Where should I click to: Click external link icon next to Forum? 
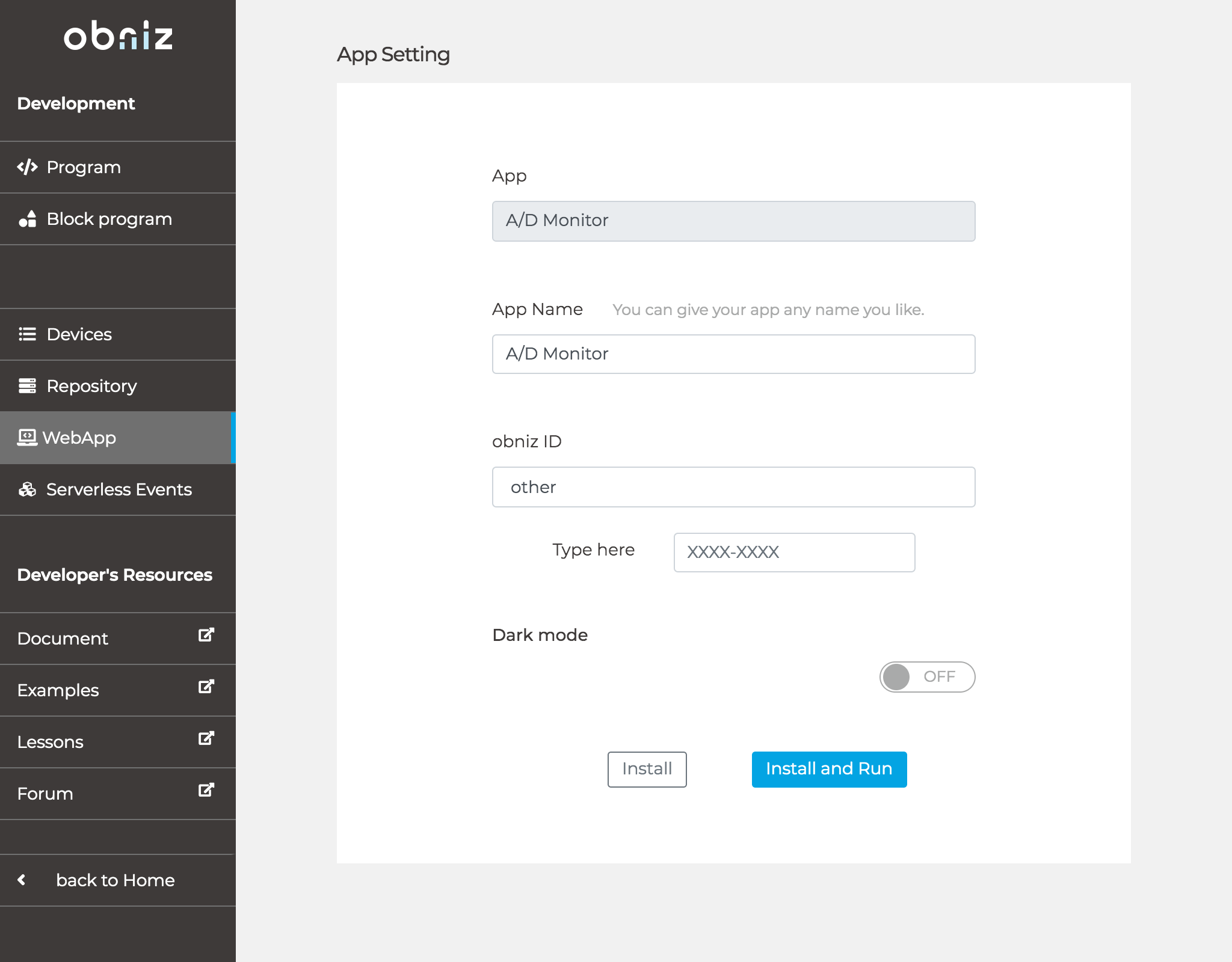click(206, 790)
